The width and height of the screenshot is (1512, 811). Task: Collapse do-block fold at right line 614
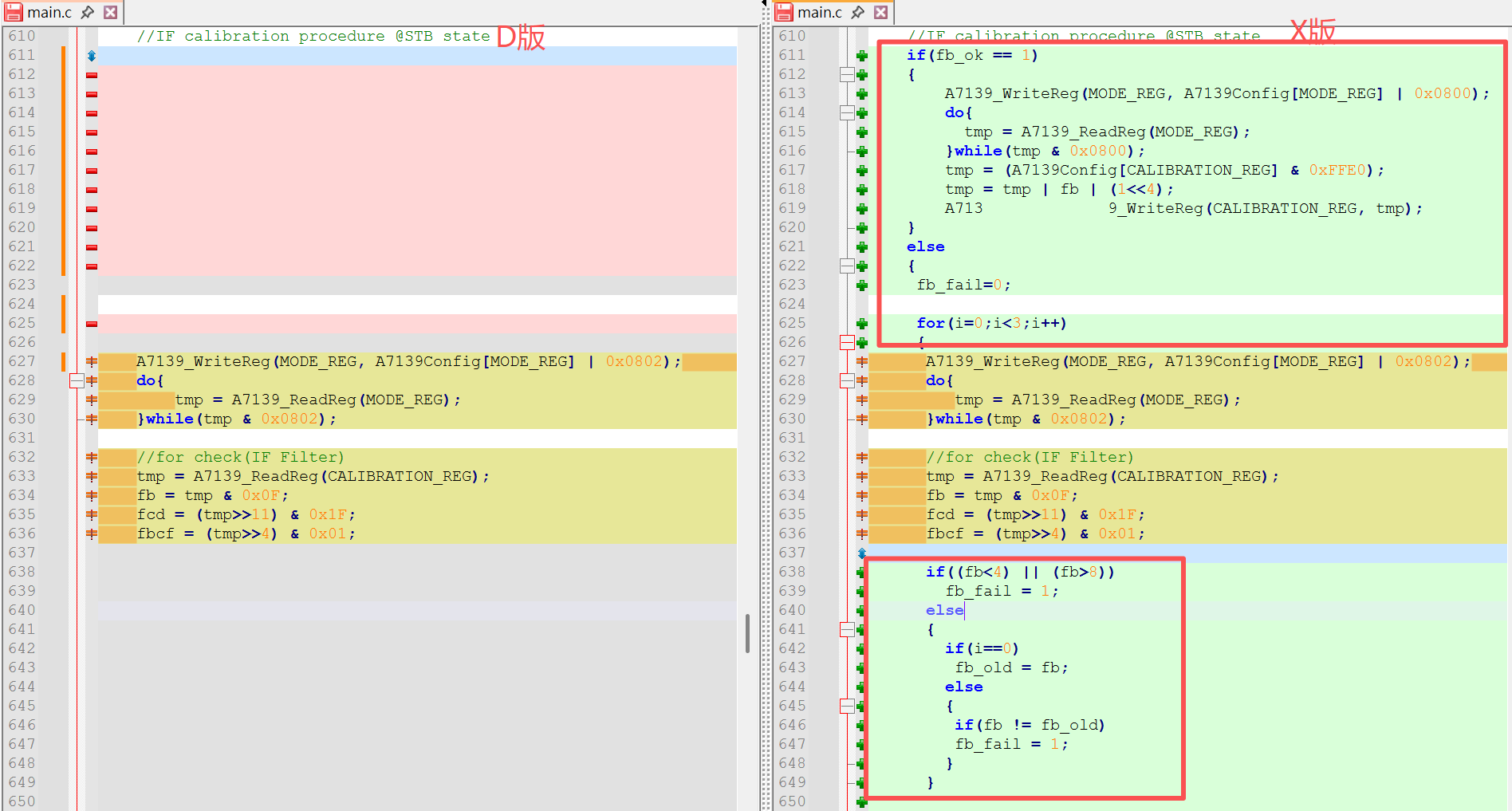[x=847, y=112]
